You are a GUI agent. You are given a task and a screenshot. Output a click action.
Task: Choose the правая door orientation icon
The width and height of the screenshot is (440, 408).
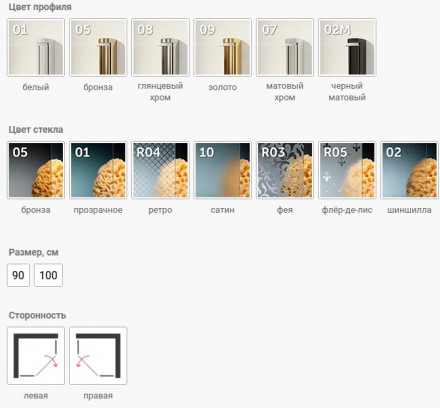[x=98, y=356]
